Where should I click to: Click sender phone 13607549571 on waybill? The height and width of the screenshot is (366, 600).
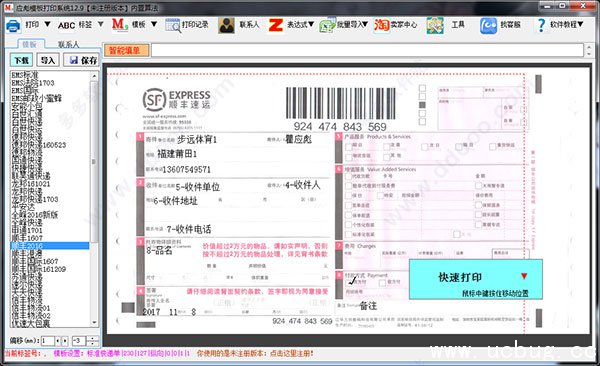[x=187, y=170]
